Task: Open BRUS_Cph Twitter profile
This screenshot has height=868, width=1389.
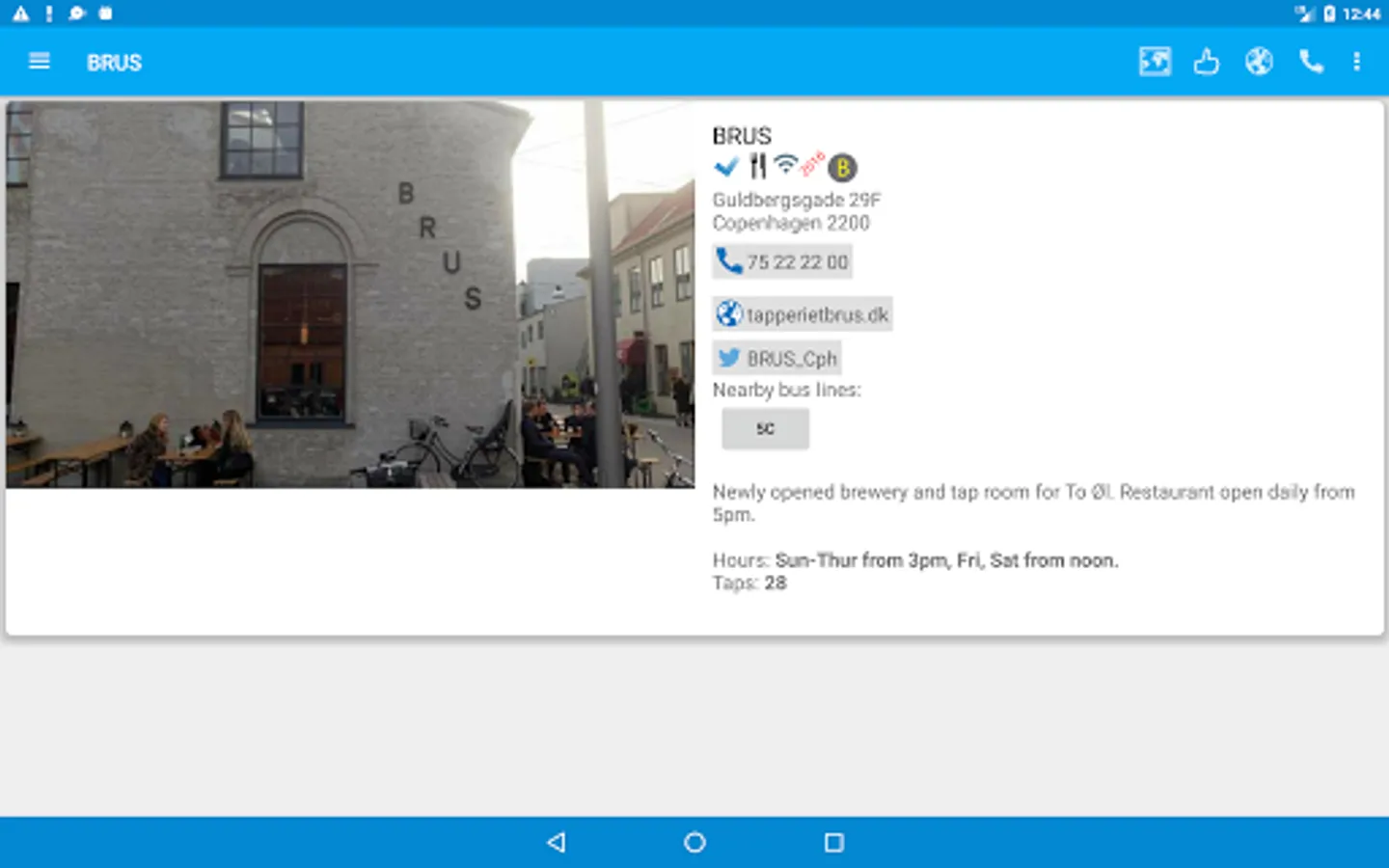Action: pos(776,358)
